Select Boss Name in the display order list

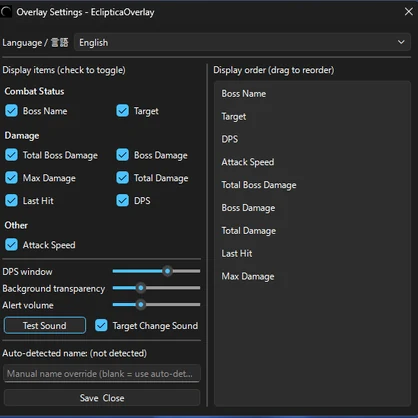click(x=312, y=94)
